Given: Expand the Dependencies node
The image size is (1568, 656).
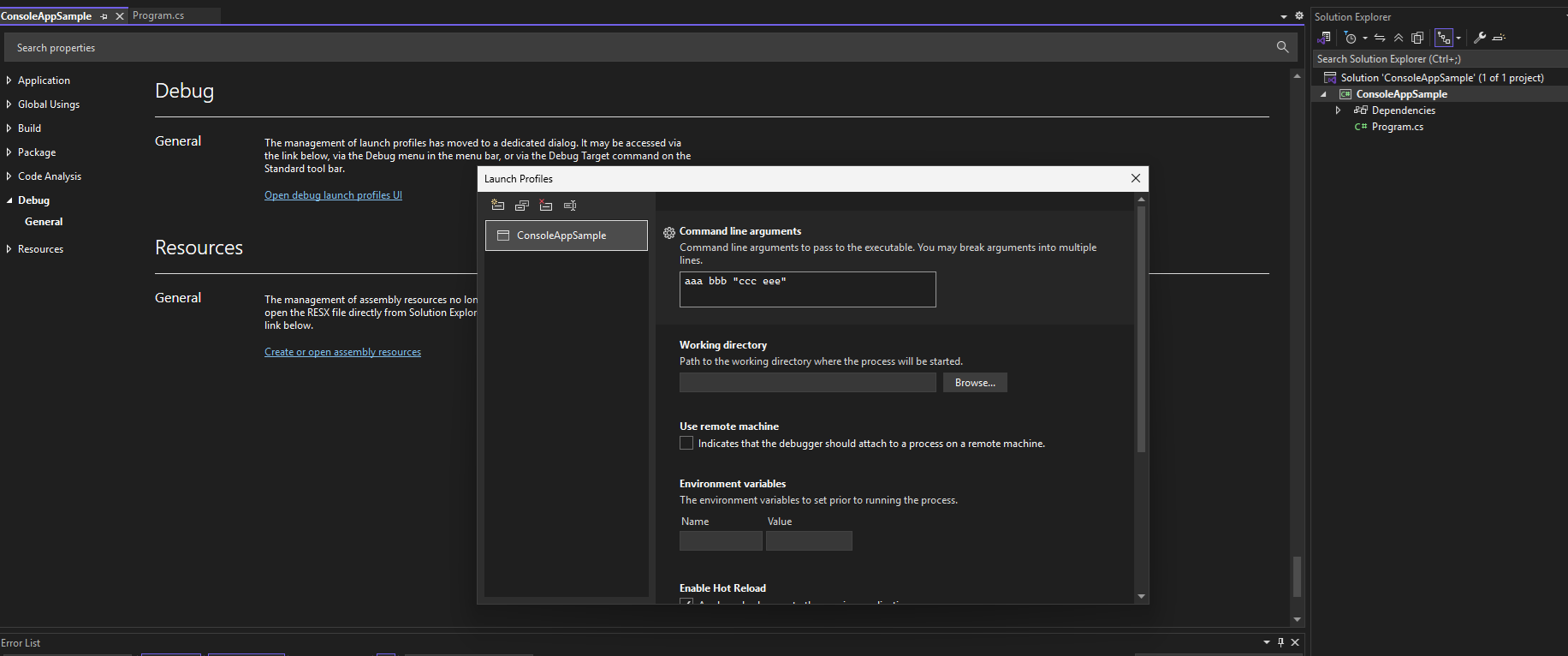Looking at the screenshot, I should pyautogui.click(x=1338, y=110).
